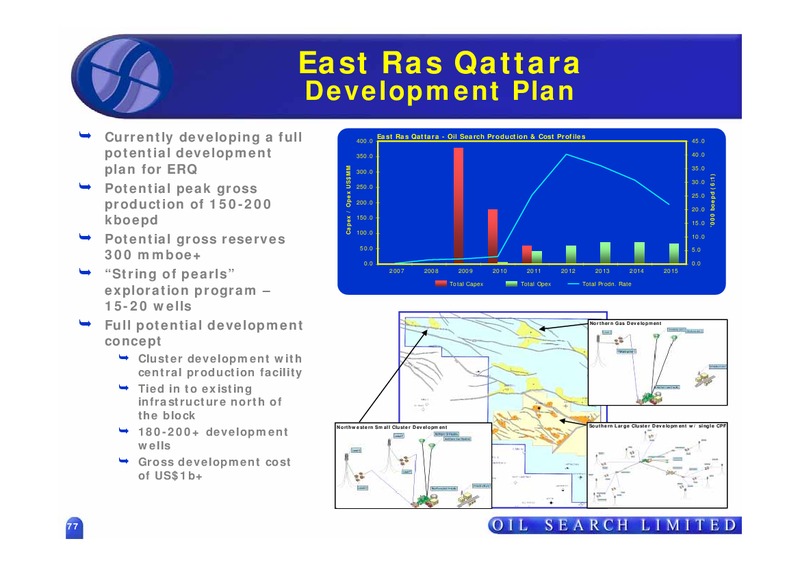
Task: Select the 'Full potential development concept' bullet
Action: click(204, 333)
